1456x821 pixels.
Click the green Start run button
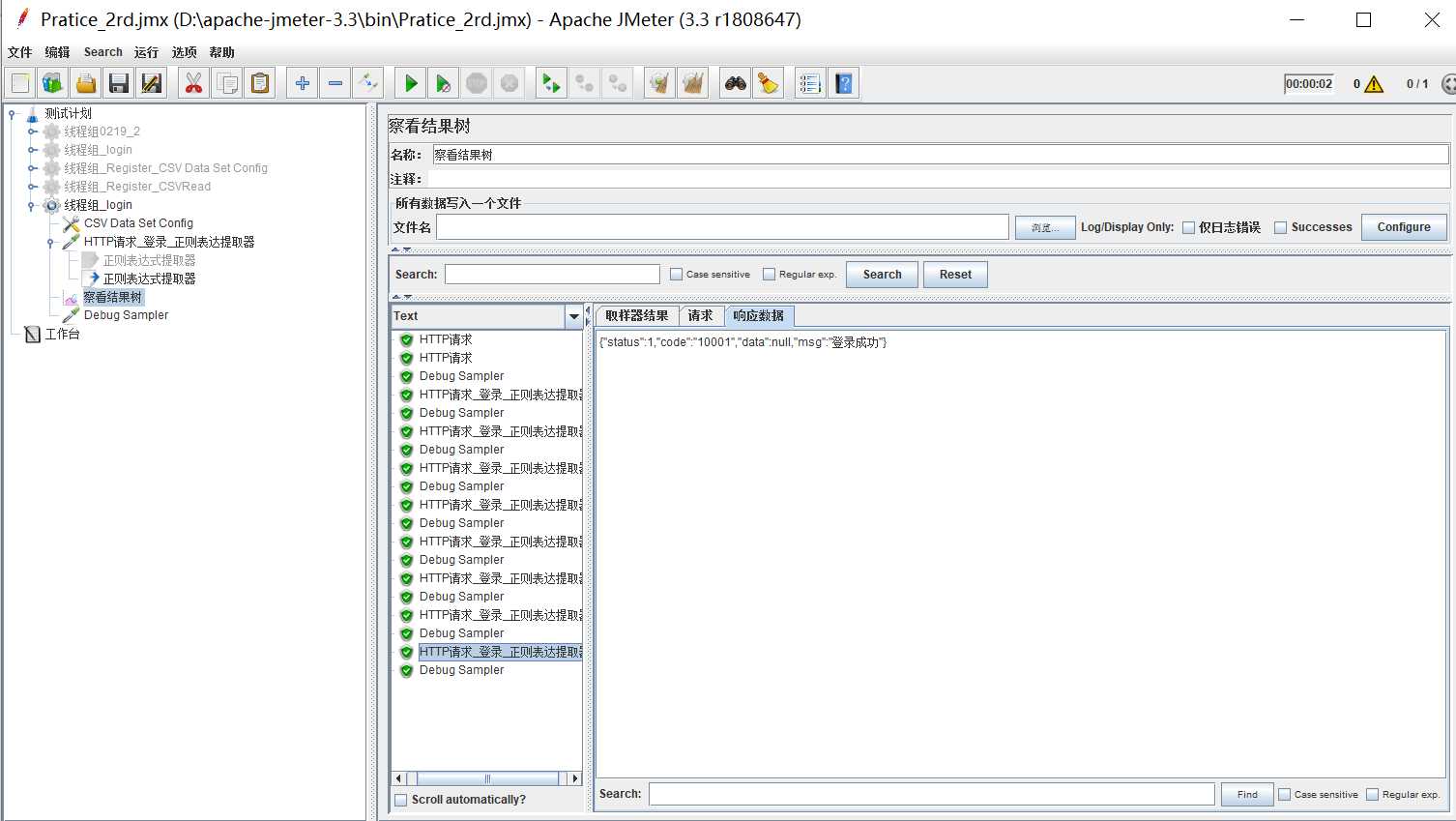tap(411, 84)
